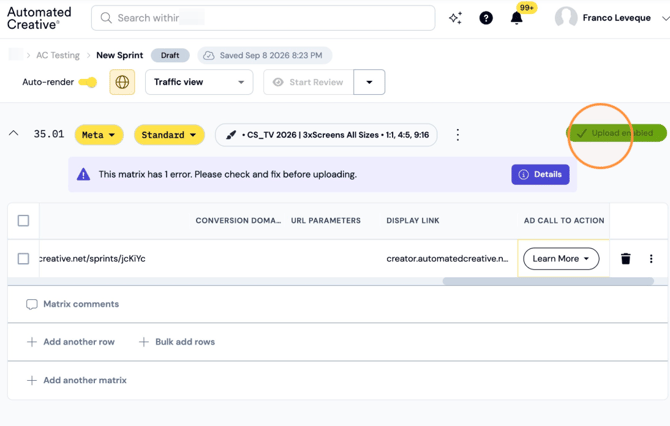Click Add another matrix
The width and height of the screenshot is (670, 426).
(x=77, y=380)
